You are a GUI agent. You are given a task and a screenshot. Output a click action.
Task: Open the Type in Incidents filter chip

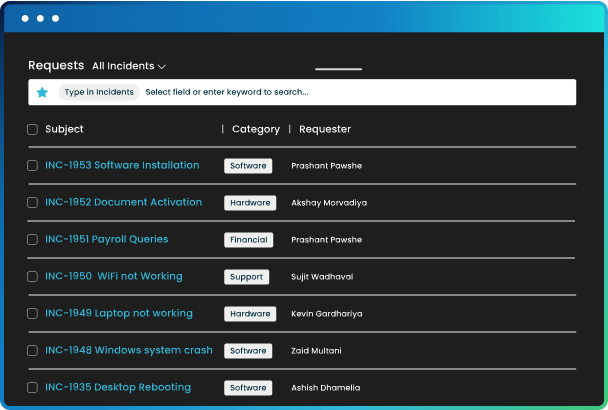99,92
